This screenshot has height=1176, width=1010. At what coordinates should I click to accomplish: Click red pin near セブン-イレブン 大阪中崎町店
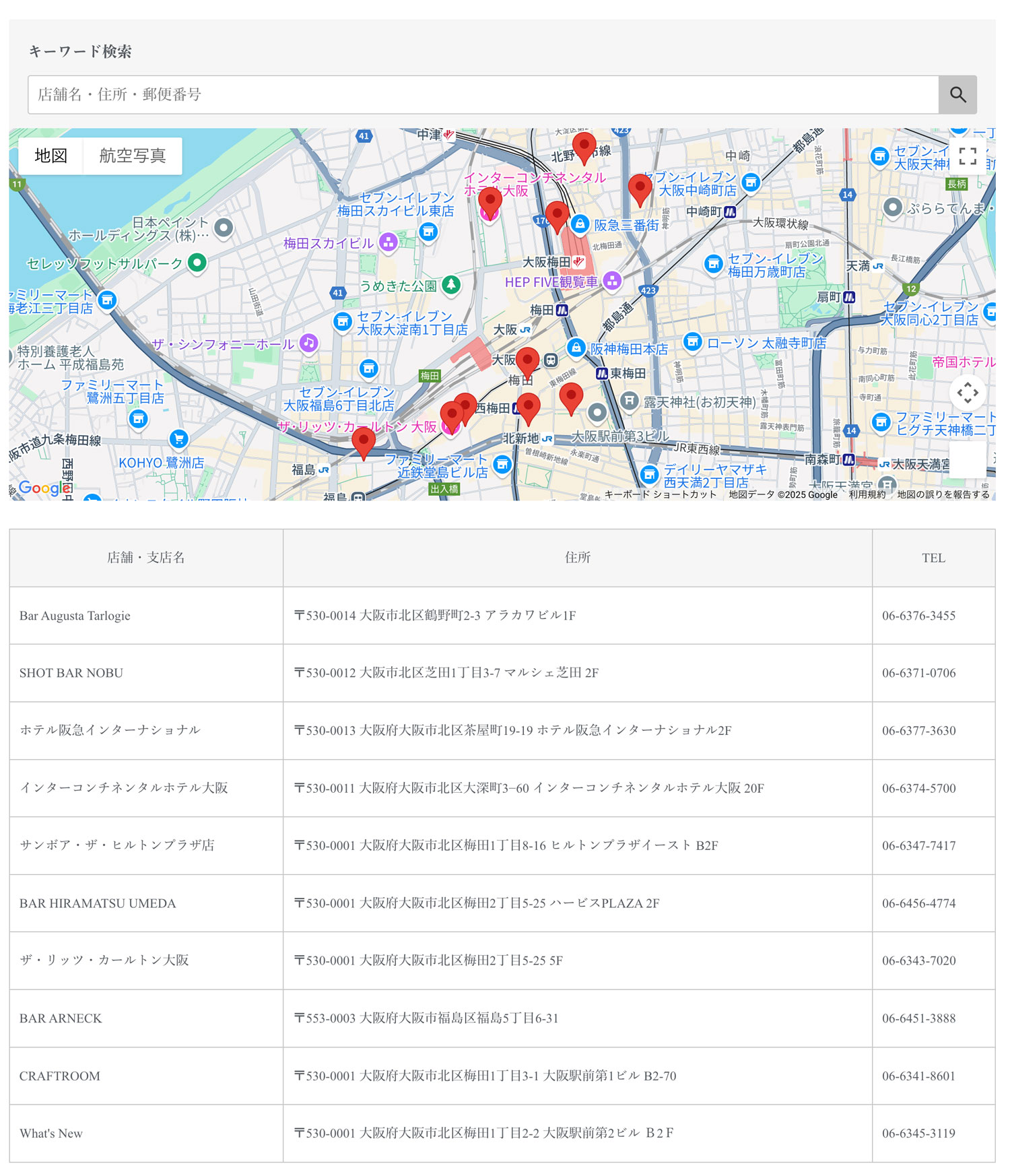point(640,190)
